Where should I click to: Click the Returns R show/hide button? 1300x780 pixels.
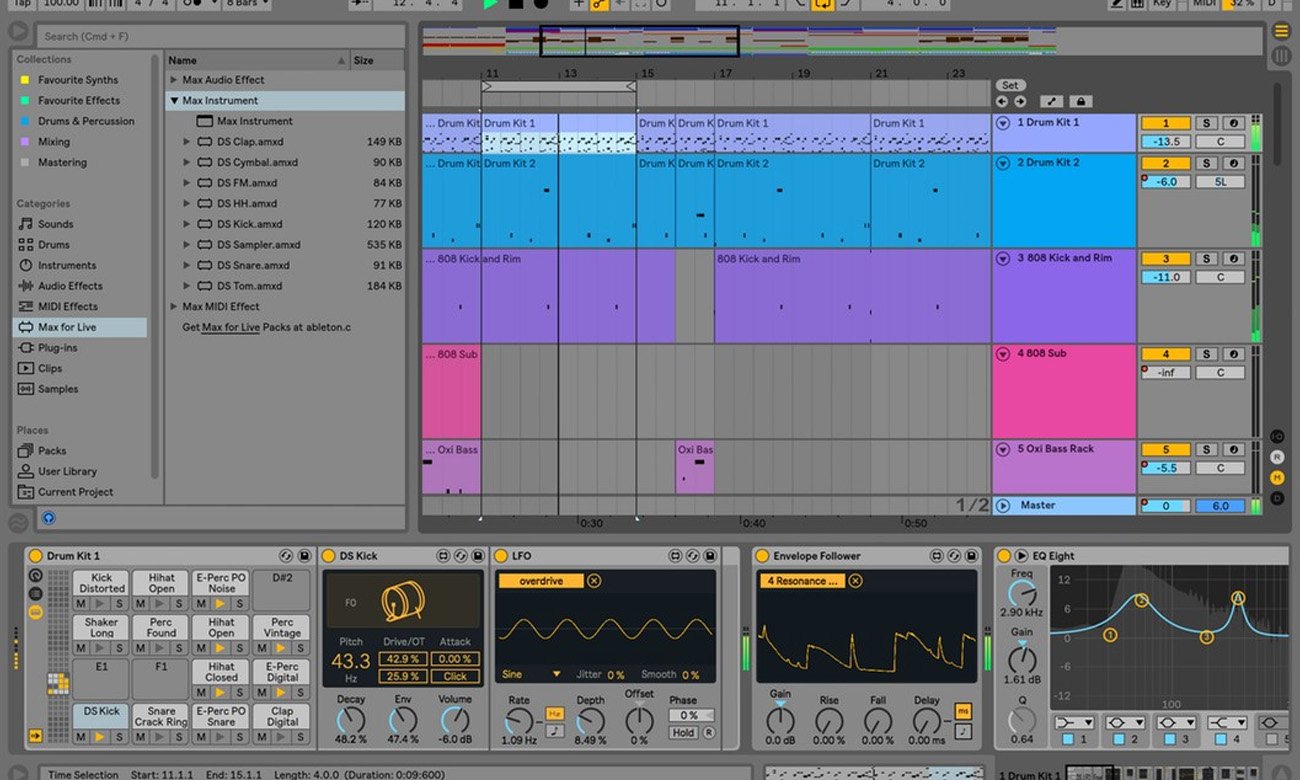[1277, 457]
